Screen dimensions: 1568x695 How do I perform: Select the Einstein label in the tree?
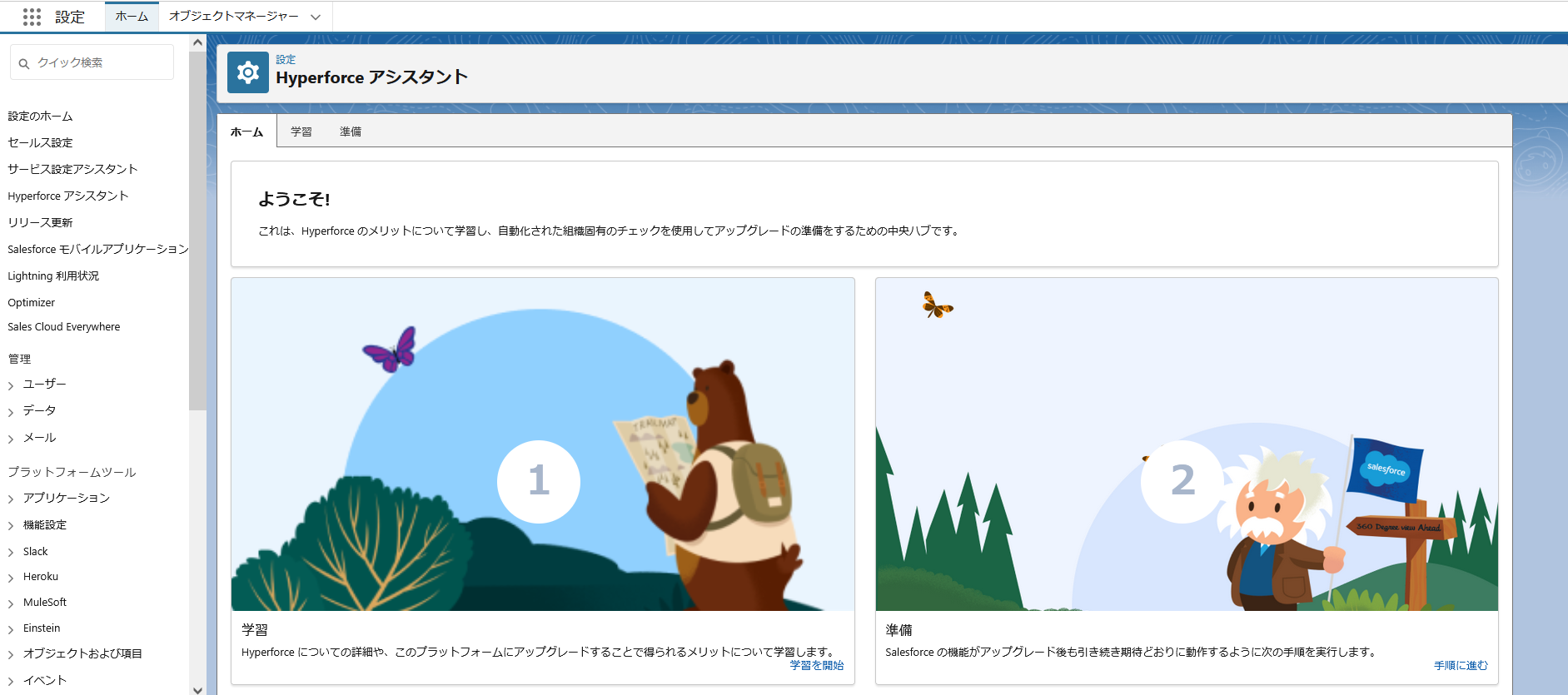[42, 628]
